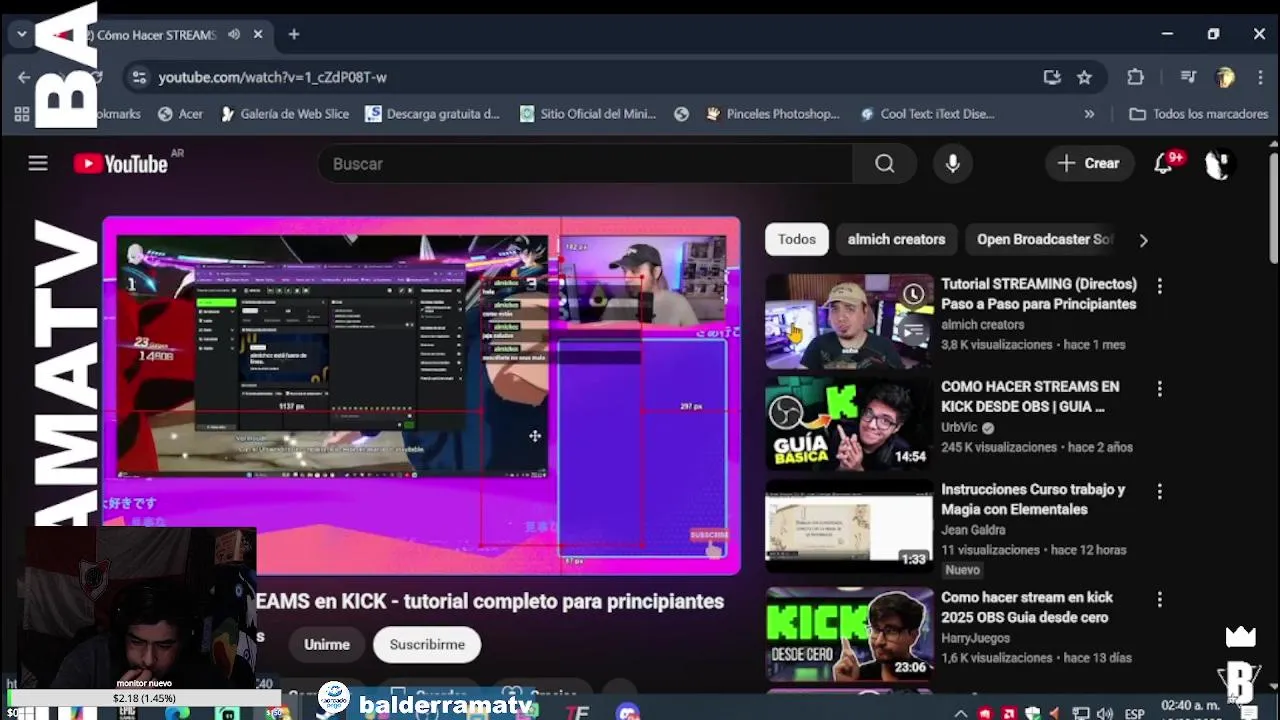The image size is (1280, 720).
Task: Open Tutorial STREAMING Paso a Paso video title
Action: point(1038,294)
